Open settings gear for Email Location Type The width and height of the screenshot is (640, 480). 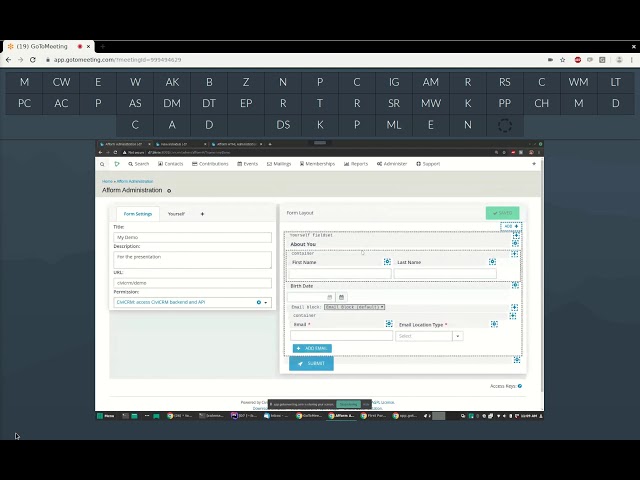coord(494,324)
